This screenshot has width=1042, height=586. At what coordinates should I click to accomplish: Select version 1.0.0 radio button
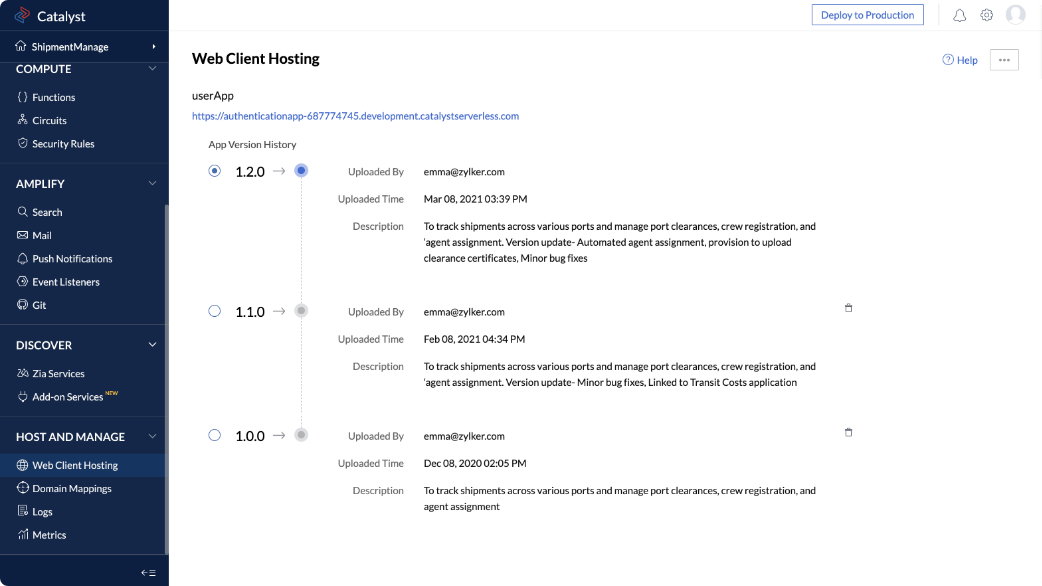point(215,435)
